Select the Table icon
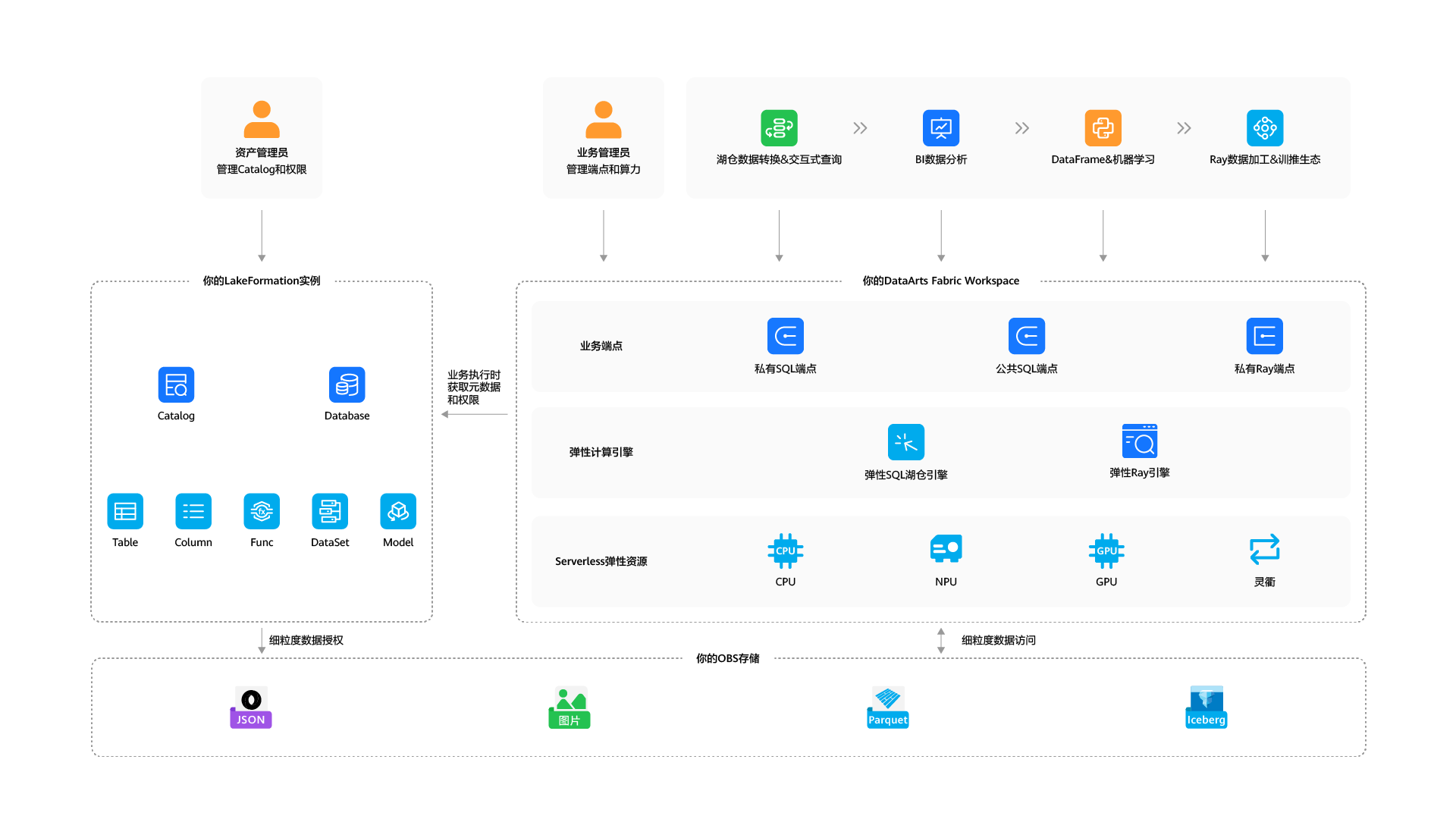The width and height of the screenshot is (1456, 819). point(125,512)
